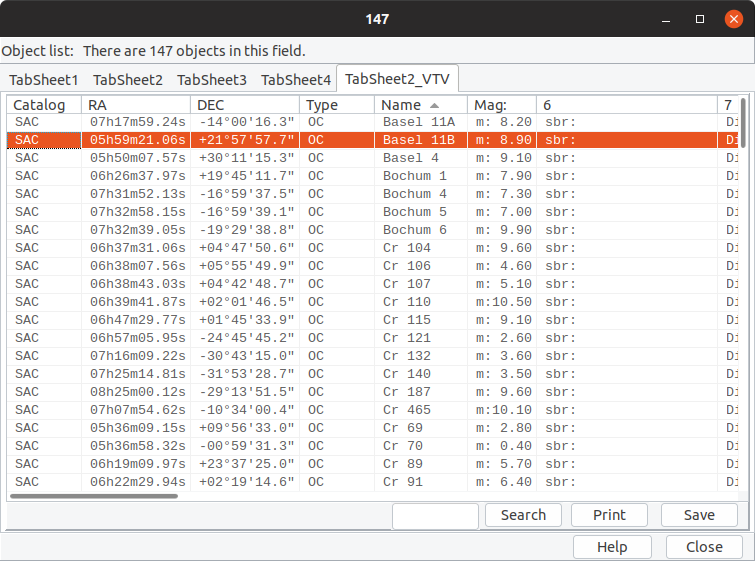The image size is (755, 561).
Task: Sort by the Type column header
Action: (x=337, y=104)
